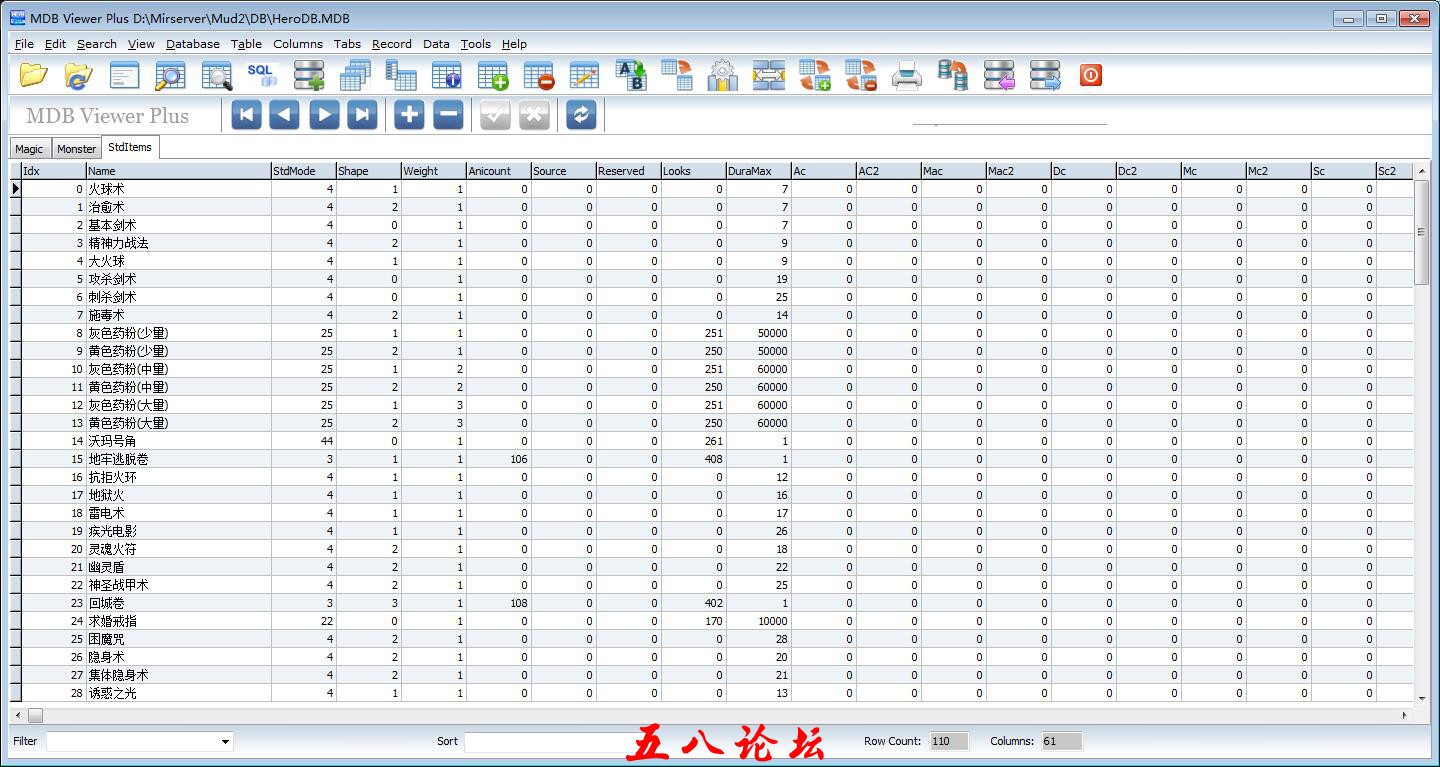Switch to the Magic tab
Viewport: 1440px width, 767px height.
point(29,149)
